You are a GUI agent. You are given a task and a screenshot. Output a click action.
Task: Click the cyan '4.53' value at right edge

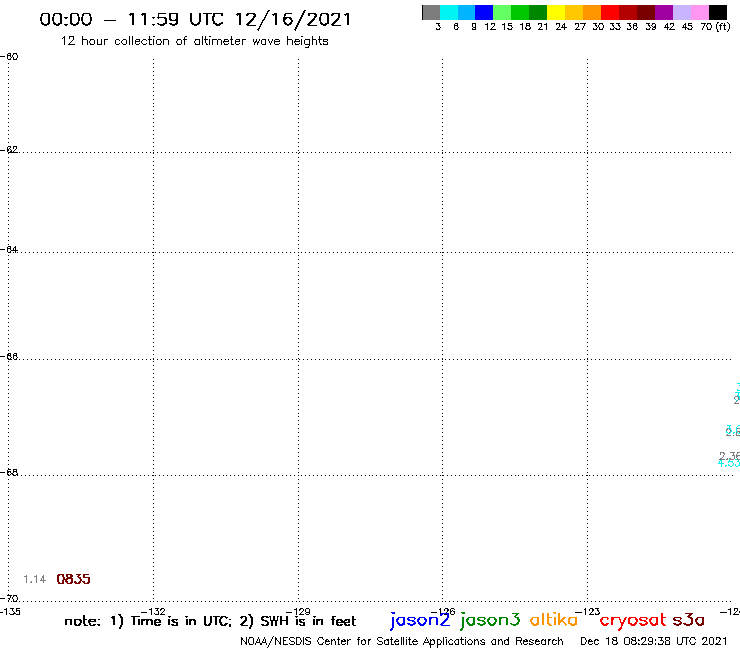[729, 463]
